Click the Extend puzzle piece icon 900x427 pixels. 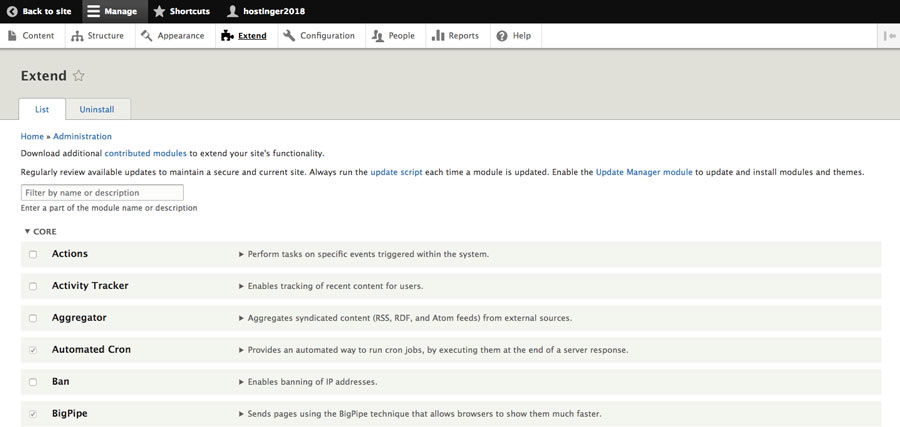click(227, 36)
